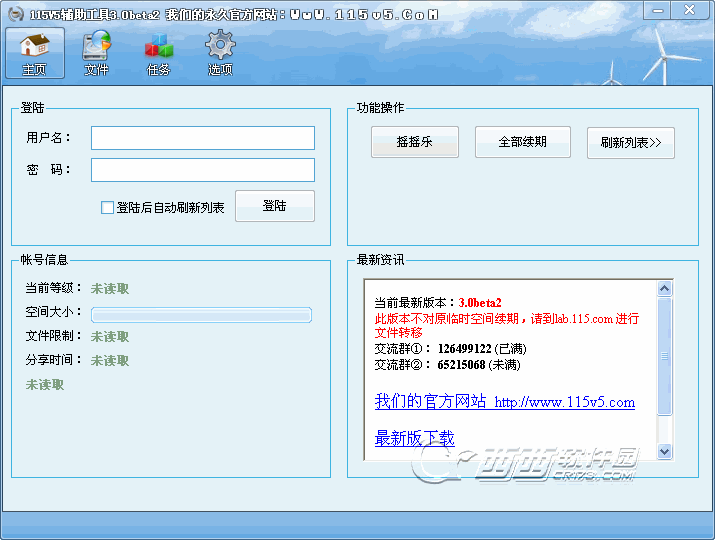Screen dimensions: 715x540
Task: Minimize the 115v5 window
Action: click(x=657, y=10)
